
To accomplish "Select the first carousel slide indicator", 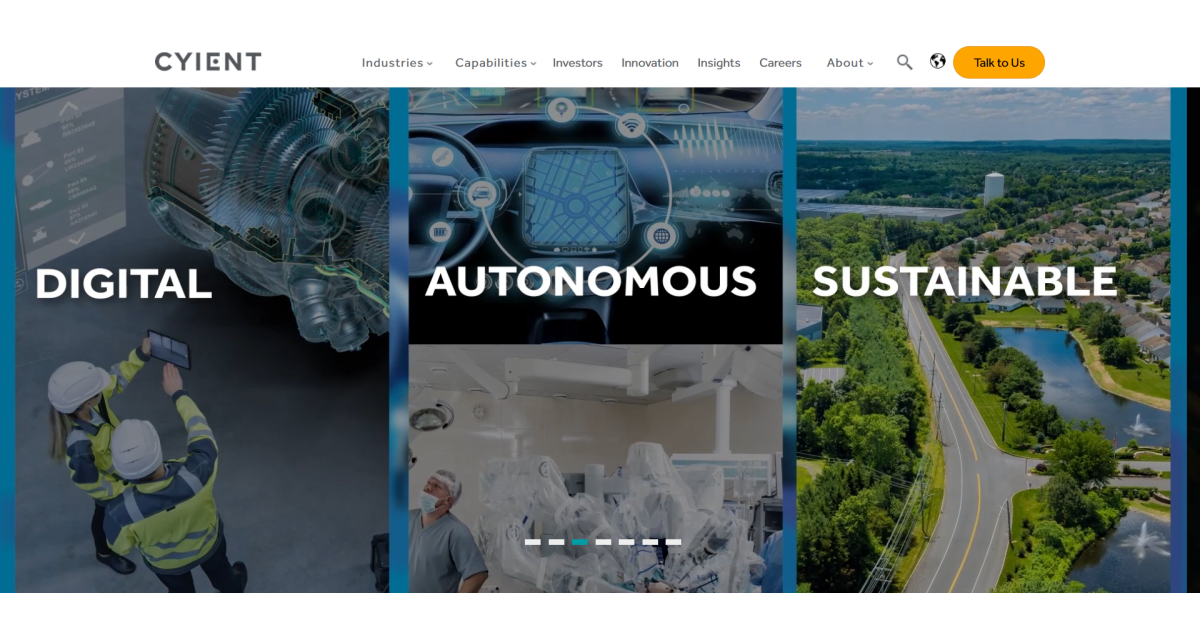I will click(533, 542).
